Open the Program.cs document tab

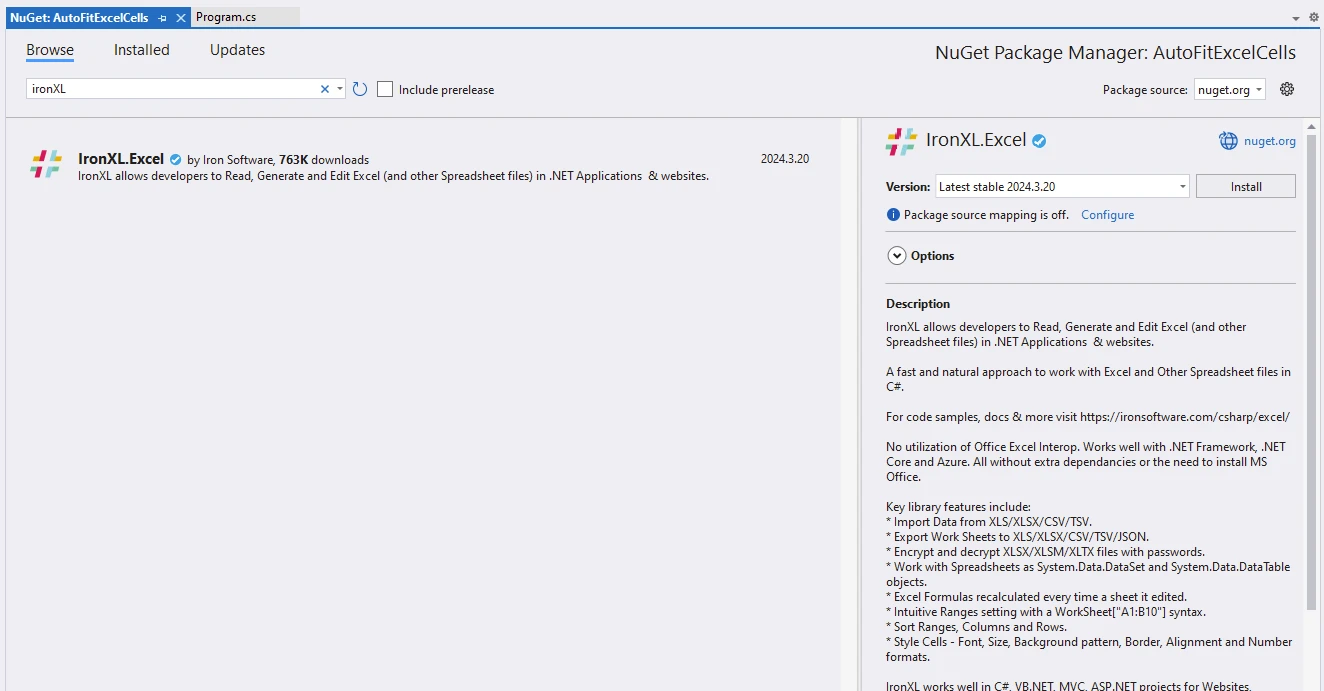pos(226,17)
